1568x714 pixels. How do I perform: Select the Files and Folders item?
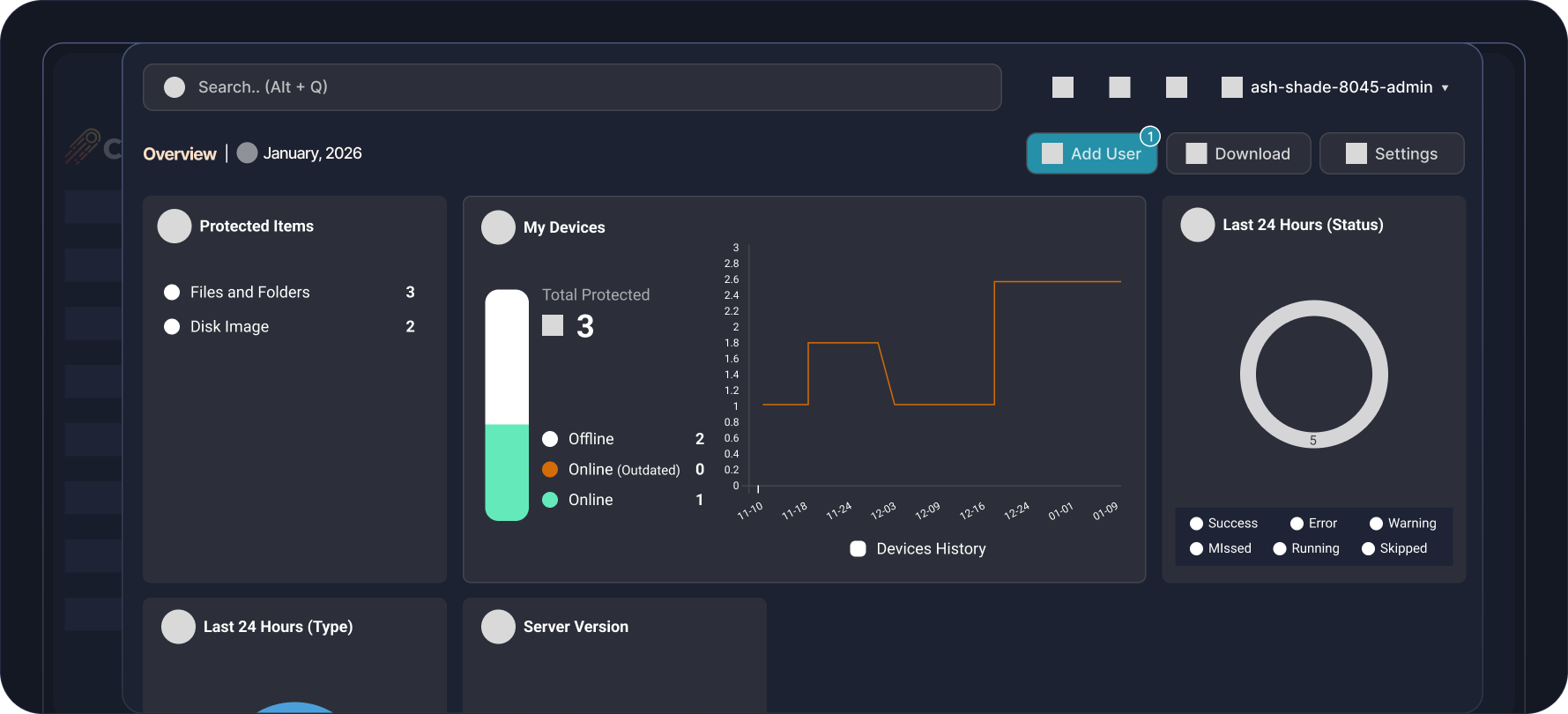pyautogui.click(x=249, y=293)
